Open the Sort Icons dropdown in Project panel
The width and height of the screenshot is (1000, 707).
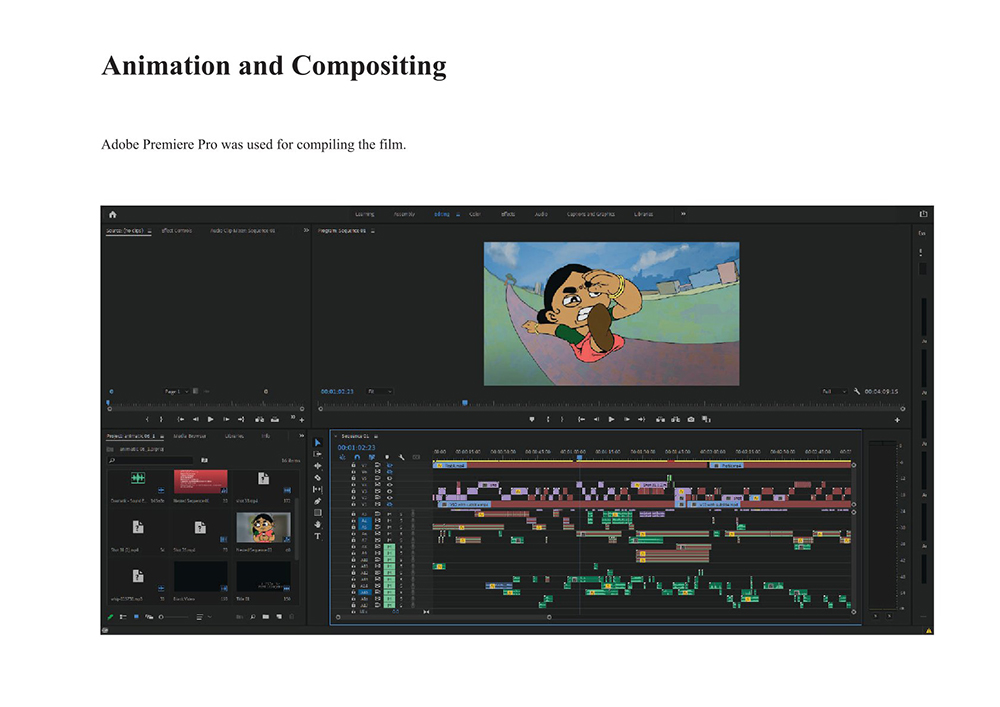click(x=203, y=617)
